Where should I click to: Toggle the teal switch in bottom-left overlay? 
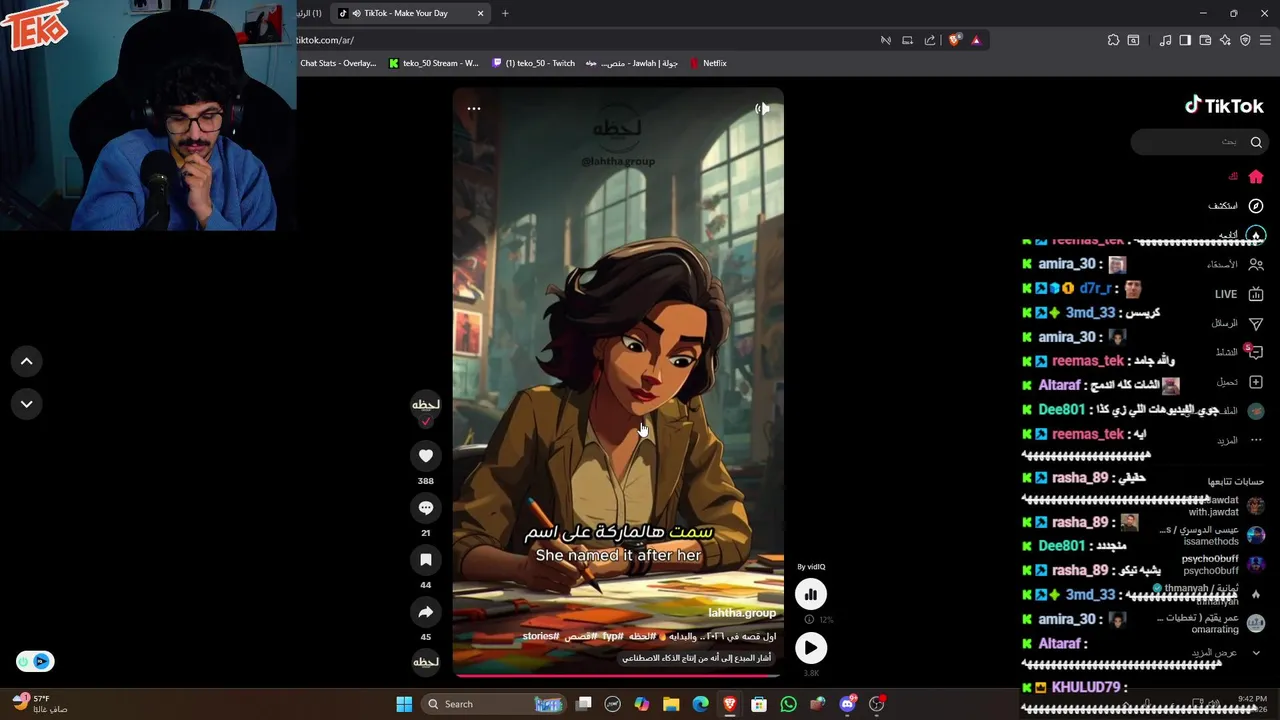[x=35, y=661]
